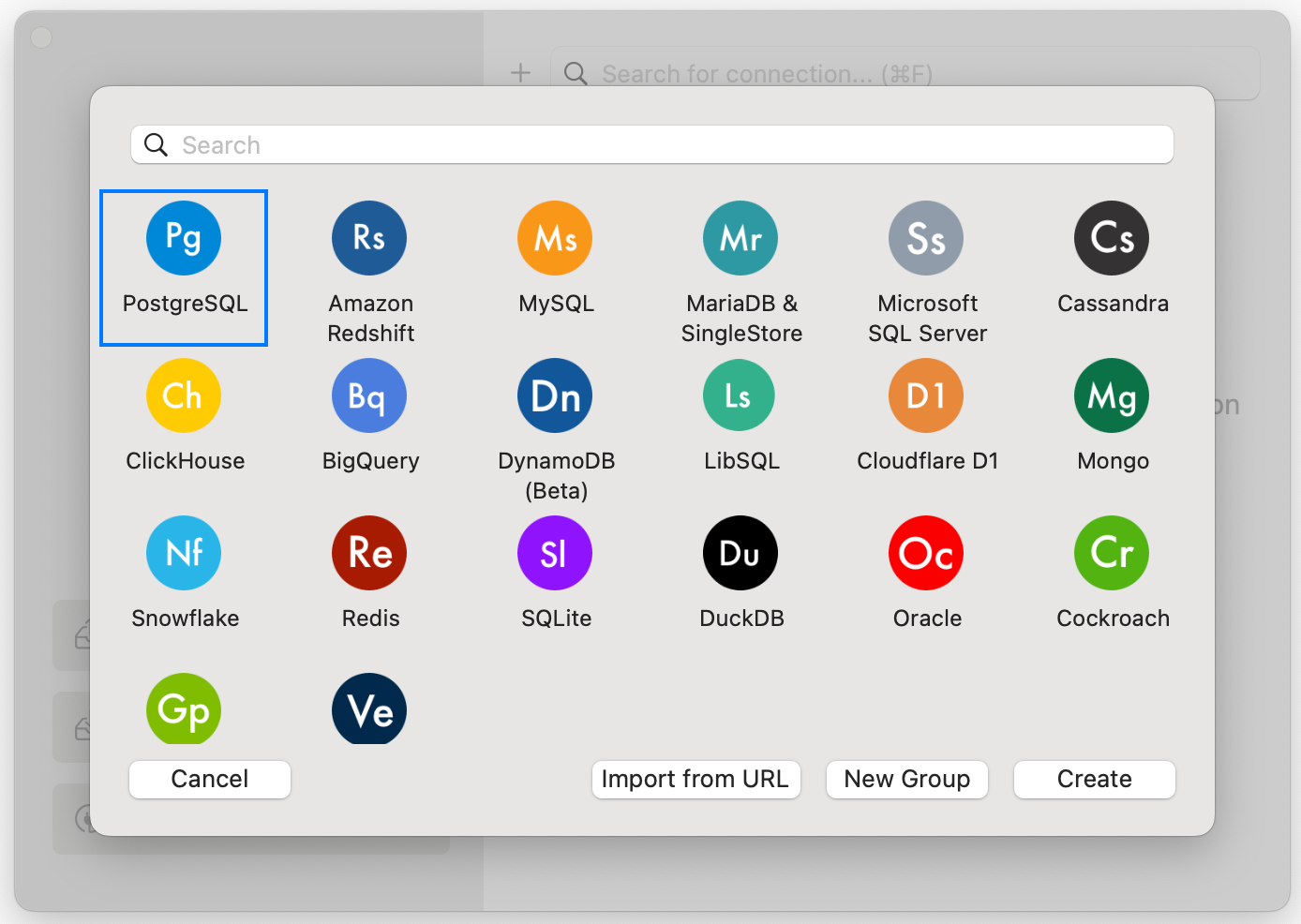Viewport: 1301px width, 924px height.
Task: Select the BigQuery icon
Action: coord(369,395)
